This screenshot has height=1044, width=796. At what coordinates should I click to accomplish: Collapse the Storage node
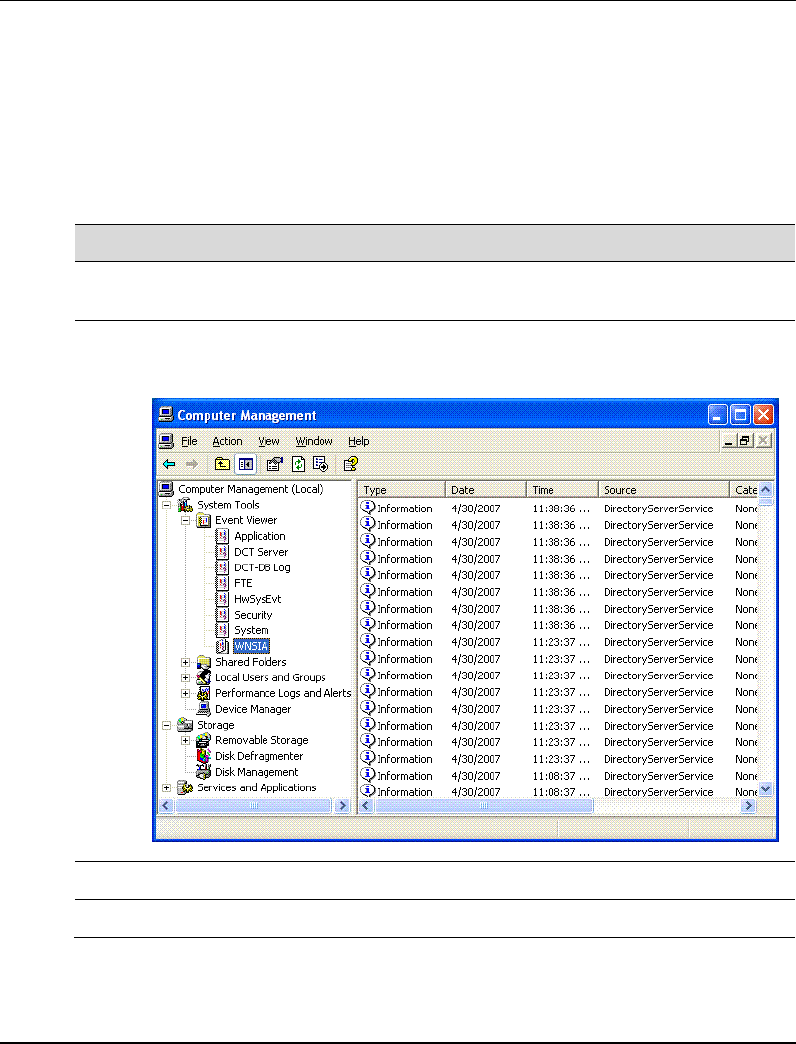pos(166,726)
